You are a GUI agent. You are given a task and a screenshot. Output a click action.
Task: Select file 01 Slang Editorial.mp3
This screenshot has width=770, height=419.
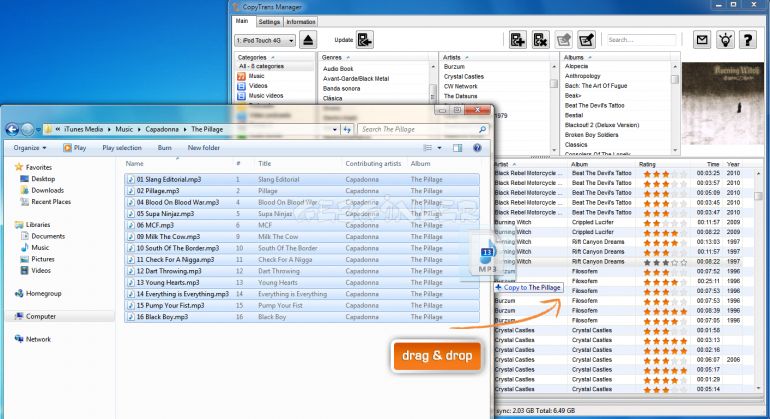coord(168,180)
